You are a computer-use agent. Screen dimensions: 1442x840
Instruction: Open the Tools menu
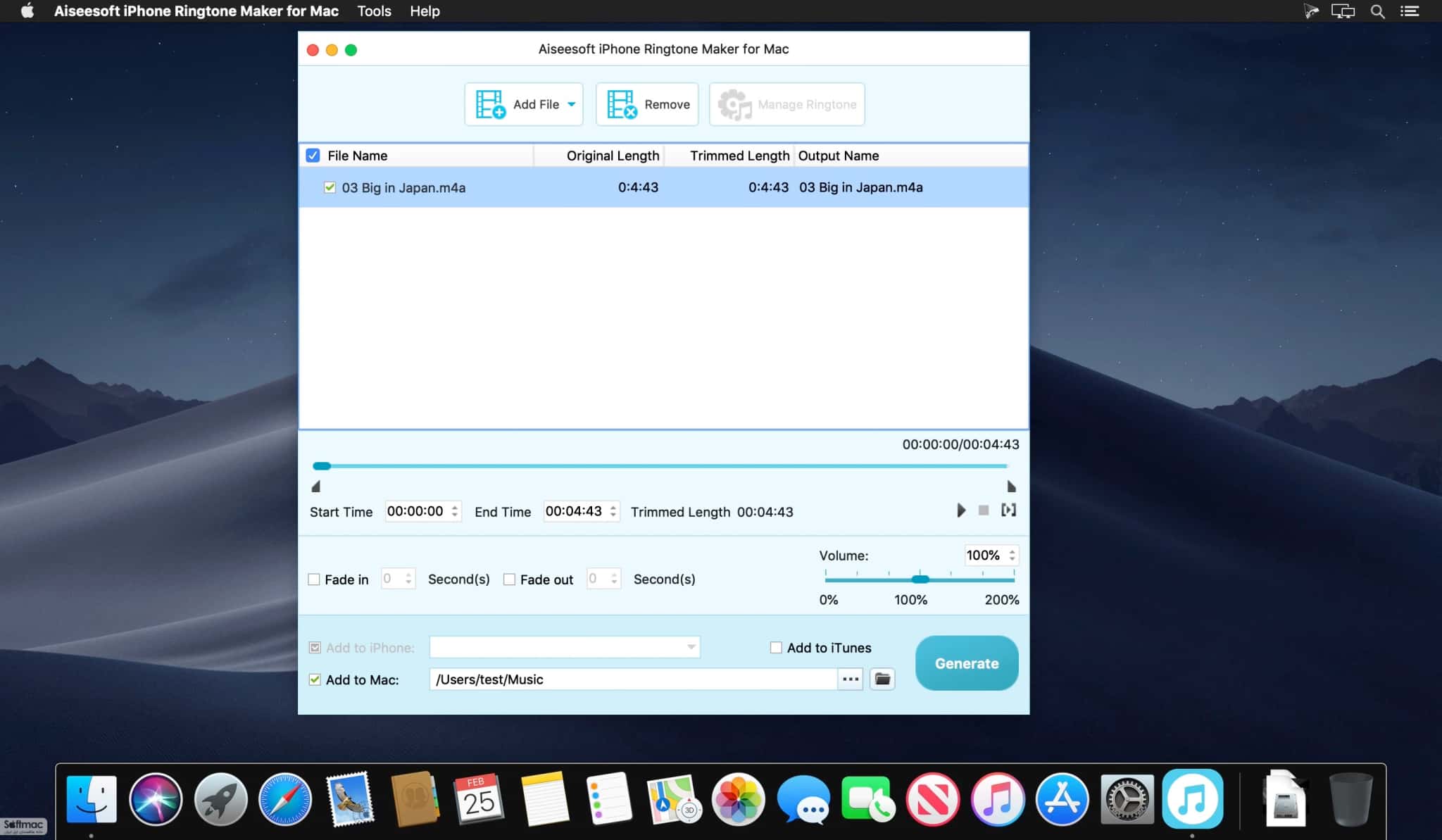[374, 11]
